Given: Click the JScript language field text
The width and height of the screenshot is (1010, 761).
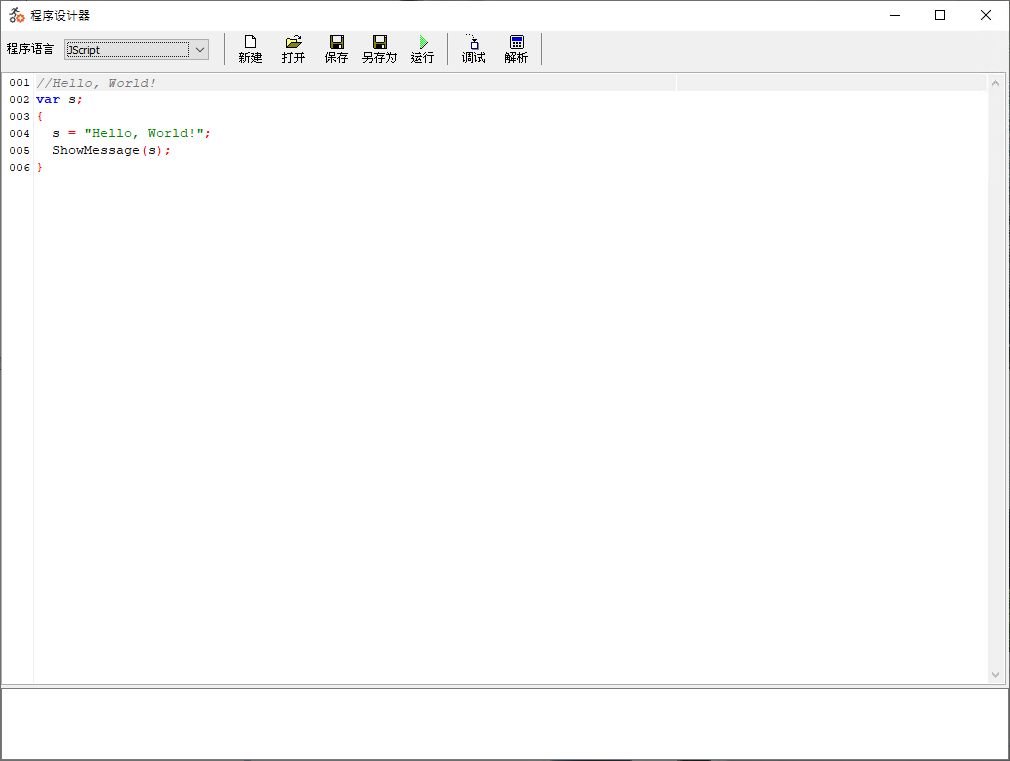Looking at the screenshot, I should click(x=83, y=50).
